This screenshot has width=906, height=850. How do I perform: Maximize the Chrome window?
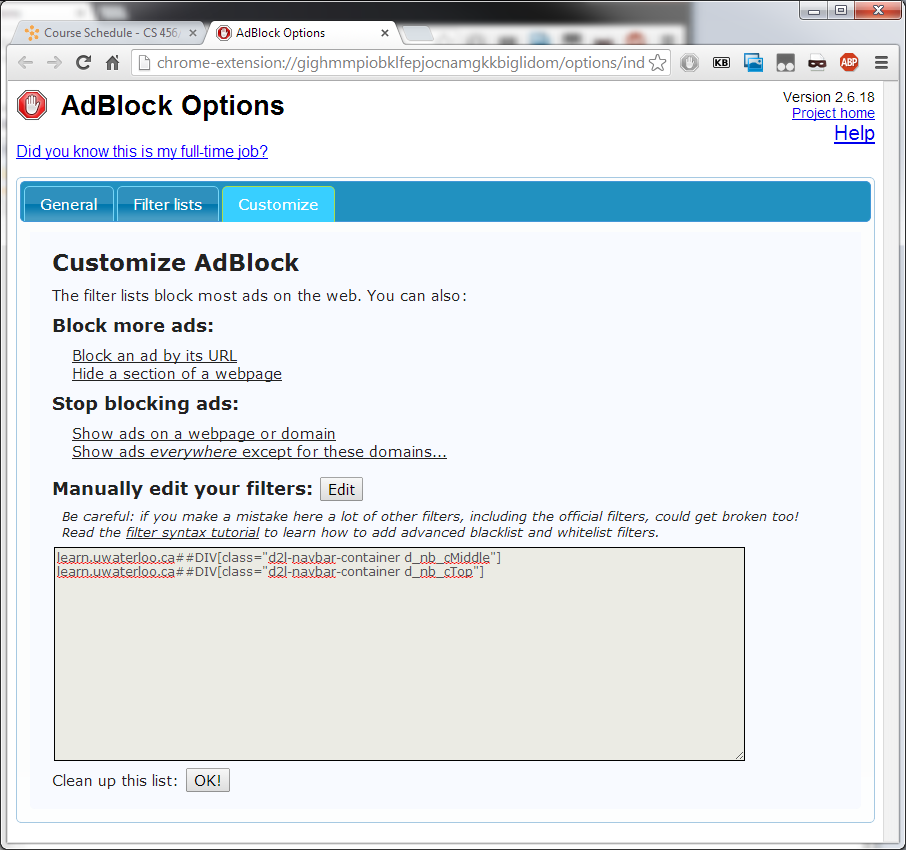pyautogui.click(x=841, y=10)
